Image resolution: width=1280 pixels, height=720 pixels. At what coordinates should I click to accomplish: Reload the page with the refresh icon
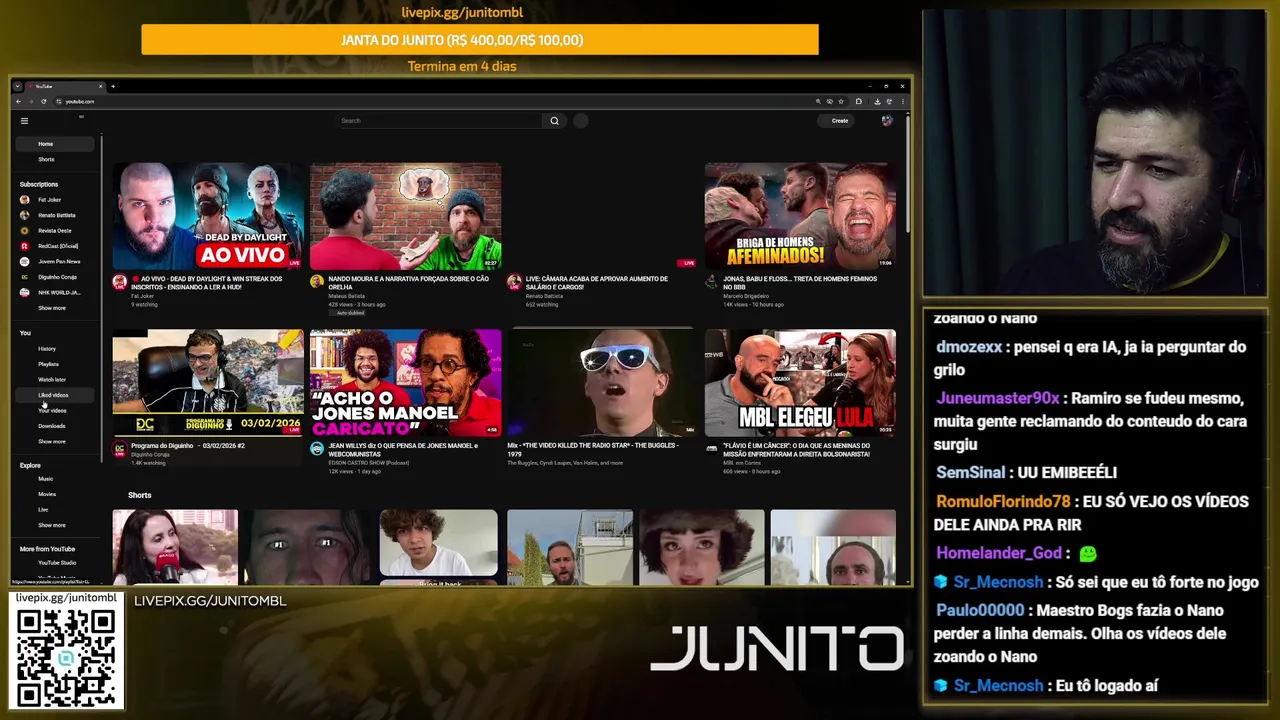click(x=43, y=101)
